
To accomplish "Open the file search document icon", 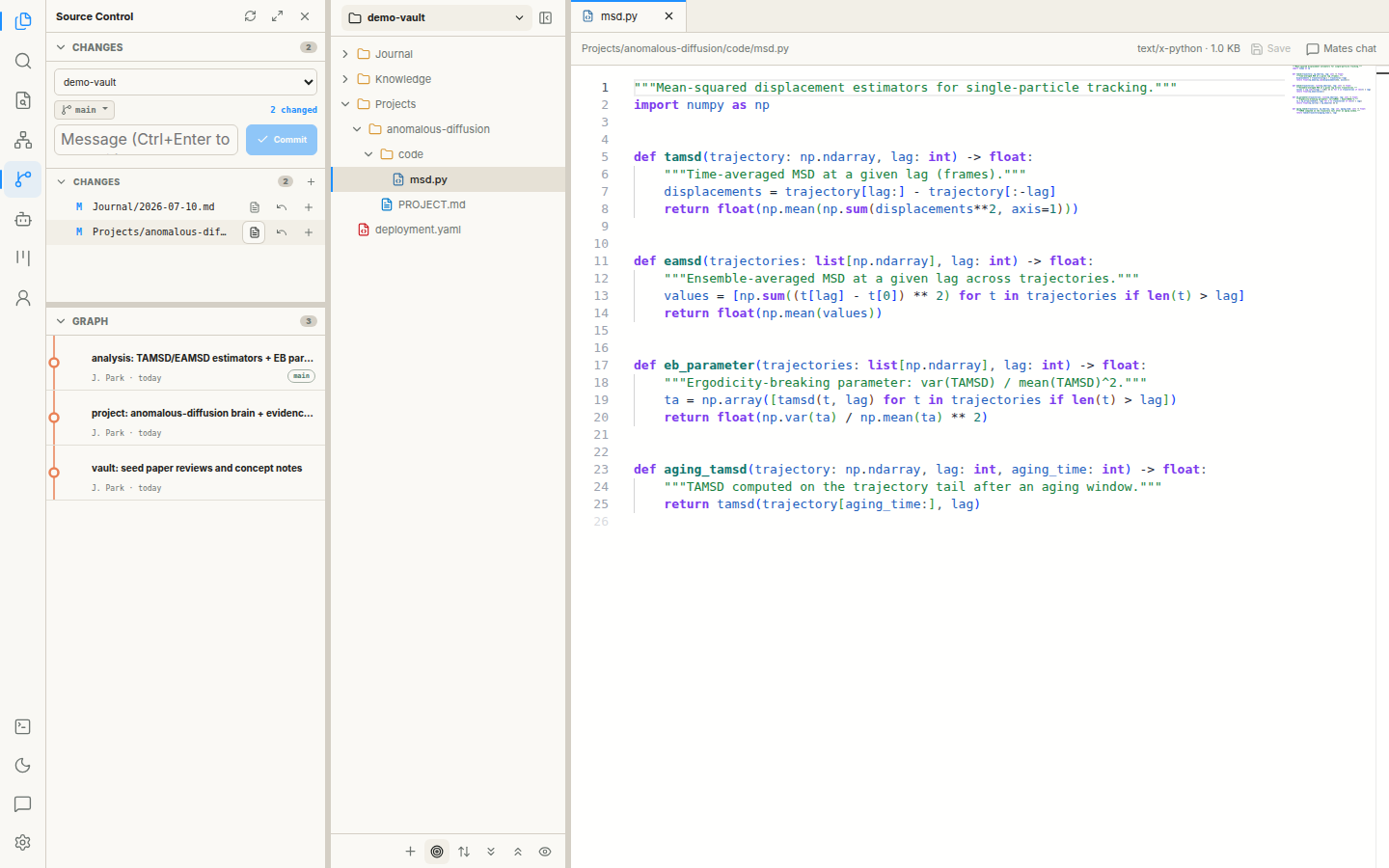I will click(23, 100).
